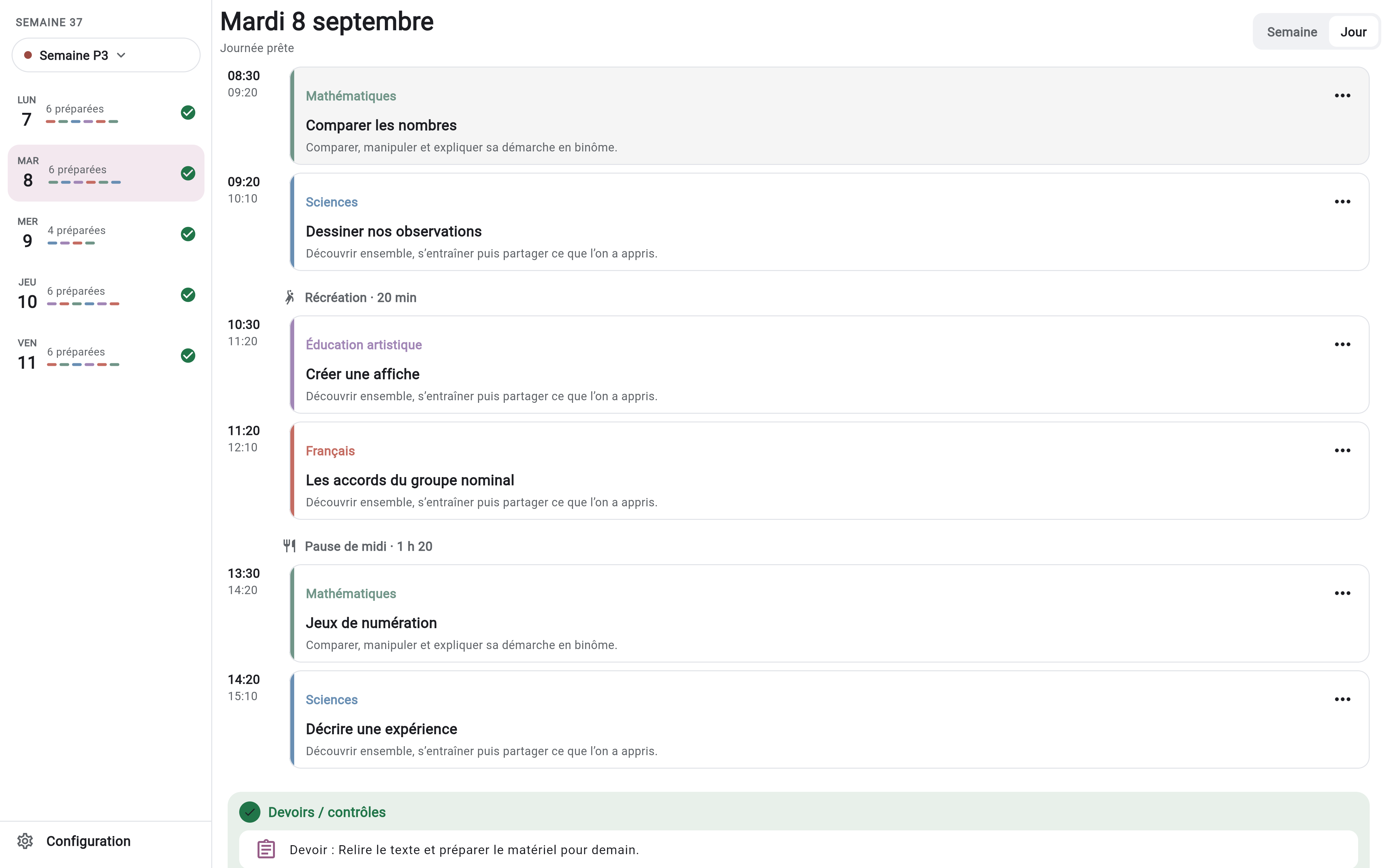
Task: Switch to Jour view
Action: (x=1353, y=32)
